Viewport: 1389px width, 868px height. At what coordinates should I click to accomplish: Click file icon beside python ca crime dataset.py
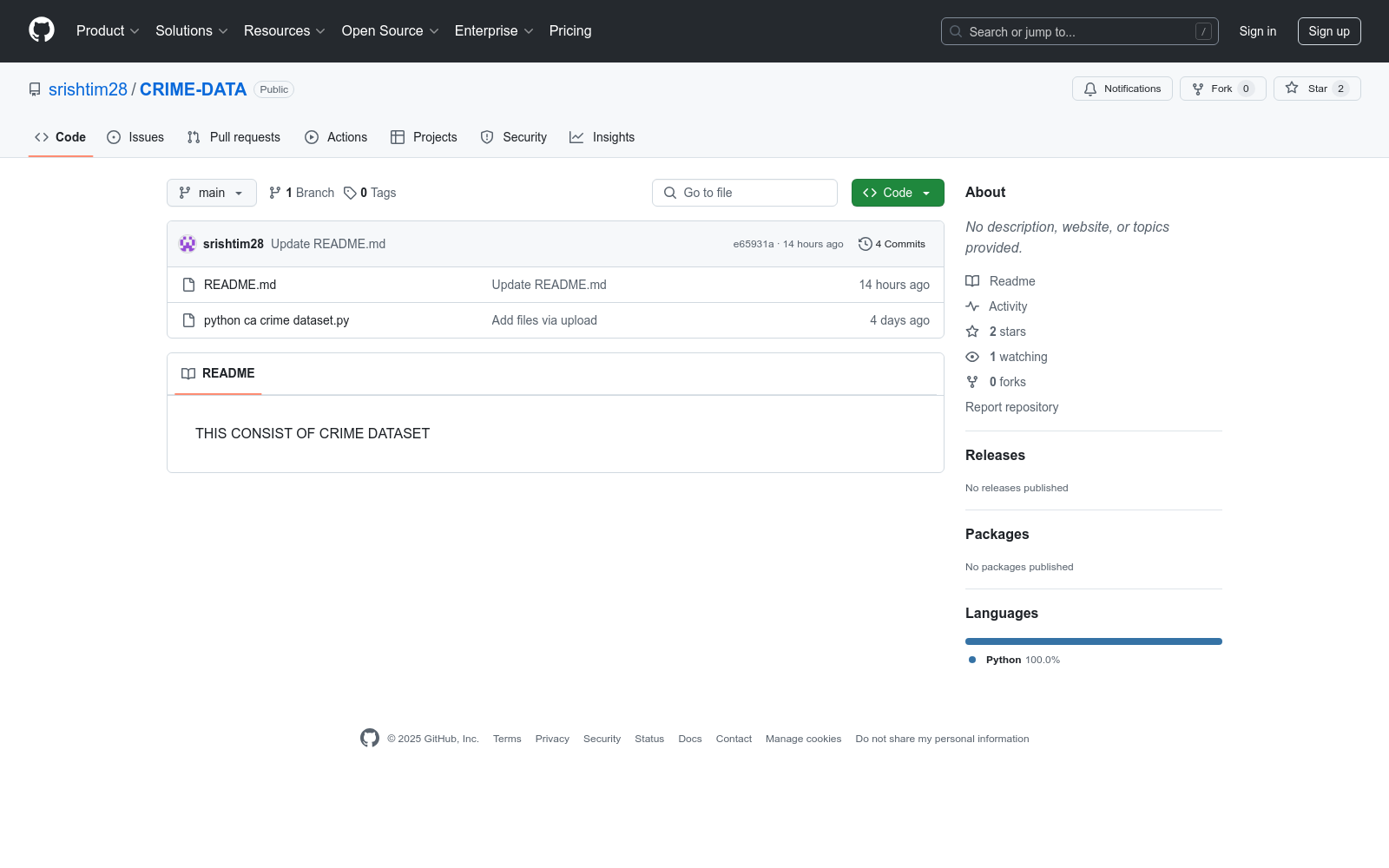click(x=188, y=320)
